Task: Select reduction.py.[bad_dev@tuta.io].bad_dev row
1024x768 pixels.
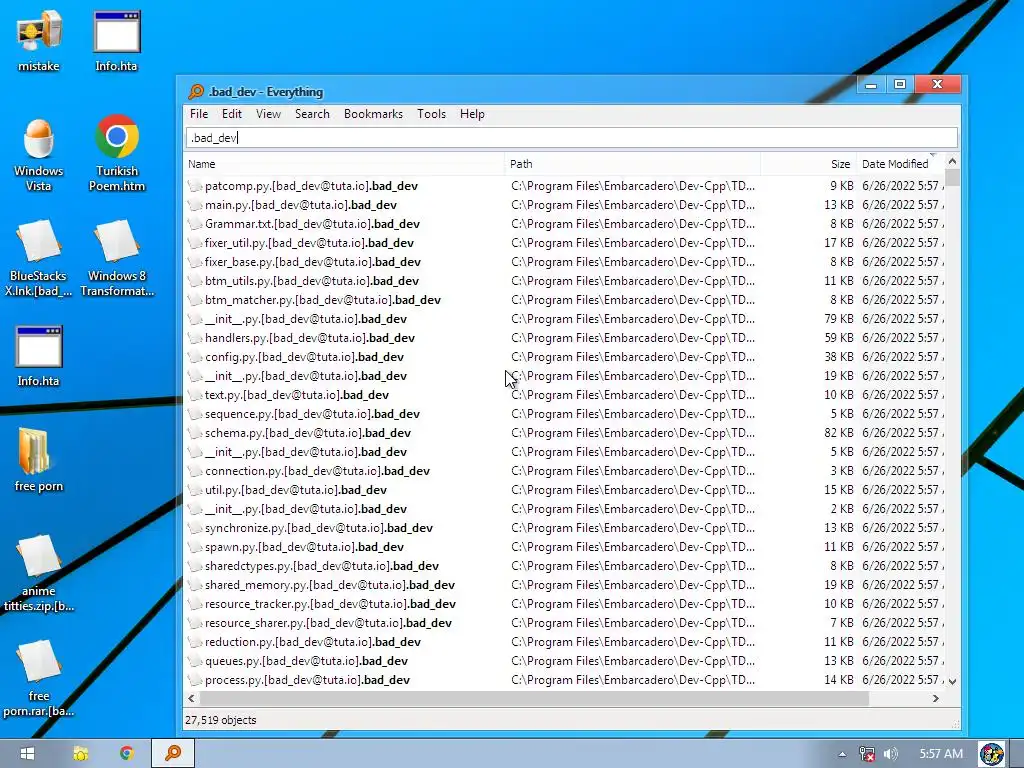Action: (564, 642)
